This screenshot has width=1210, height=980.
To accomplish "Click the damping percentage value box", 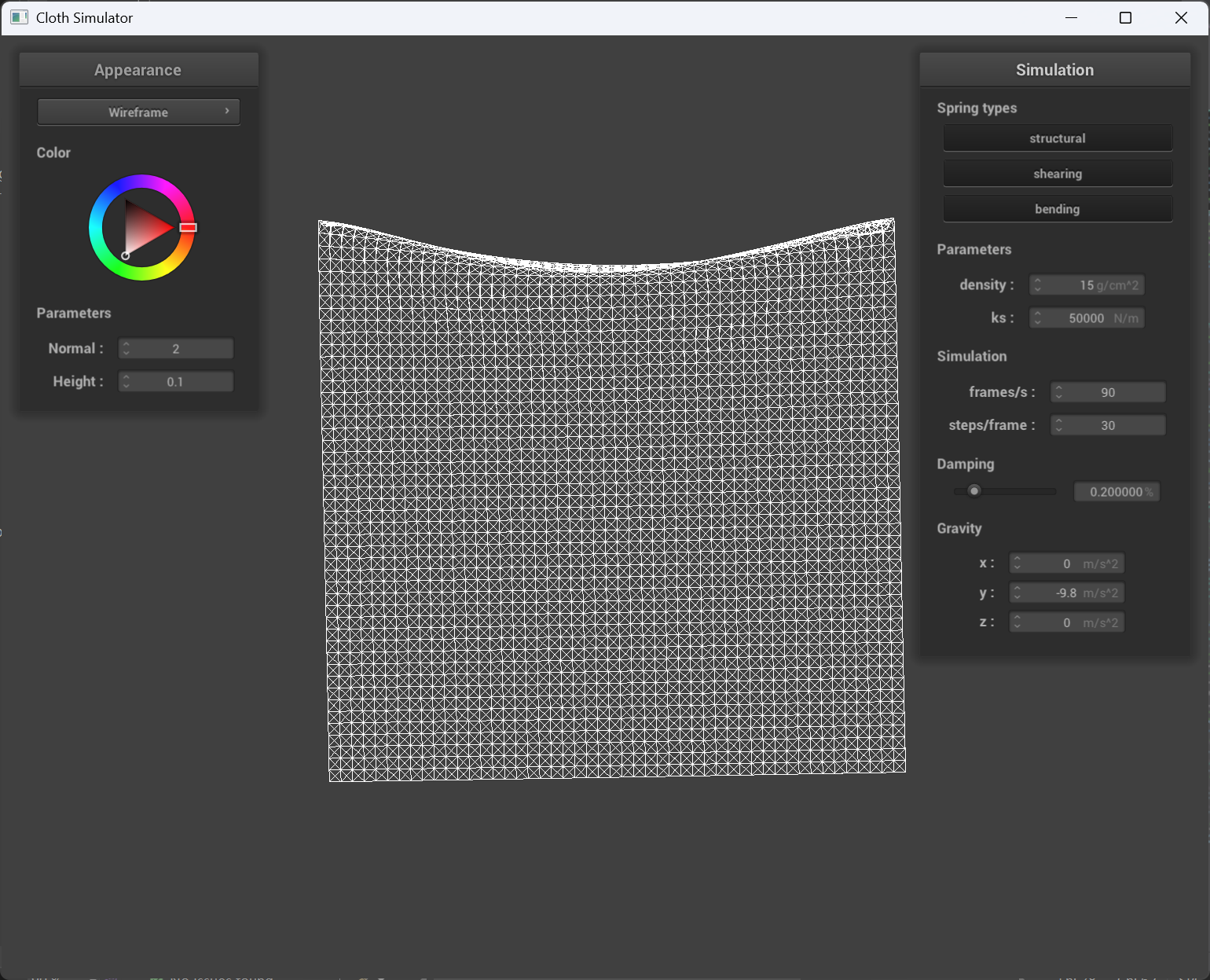I will [x=1116, y=492].
